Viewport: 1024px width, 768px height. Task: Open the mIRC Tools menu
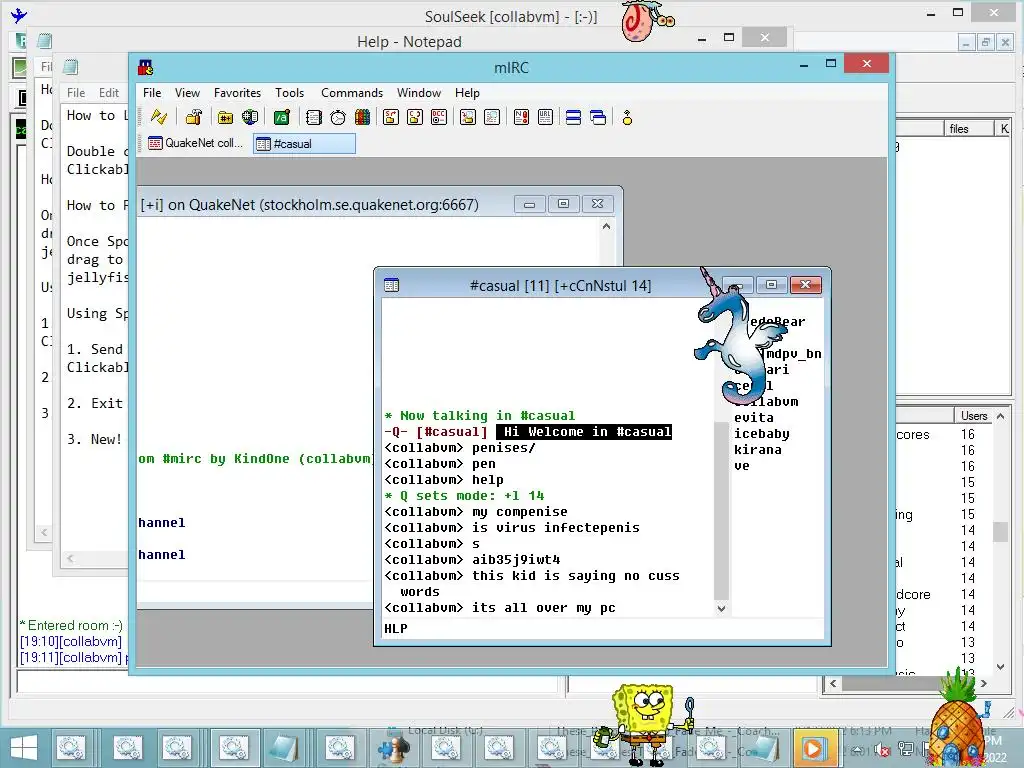pyautogui.click(x=289, y=93)
